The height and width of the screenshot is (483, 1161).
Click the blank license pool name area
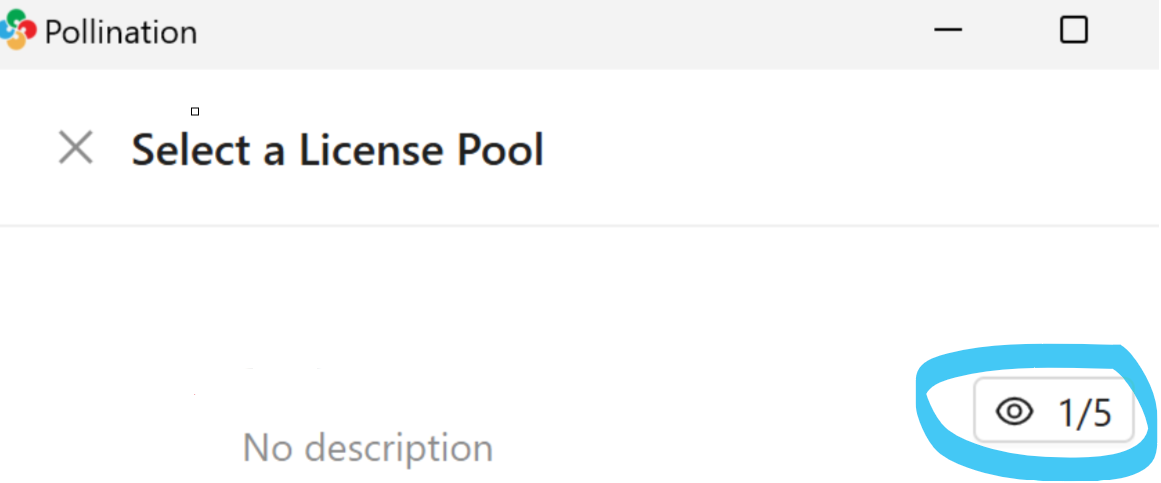300,385
